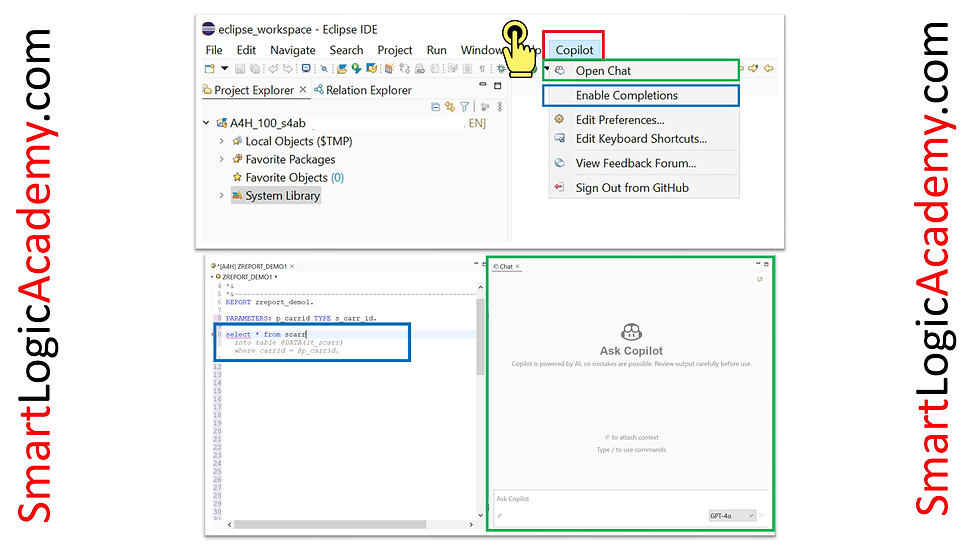The width and height of the screenshot is (980, 551).
Task: Click ZREPORT_DEMO1 in editor breadcrumb
Action: (248, 277)
